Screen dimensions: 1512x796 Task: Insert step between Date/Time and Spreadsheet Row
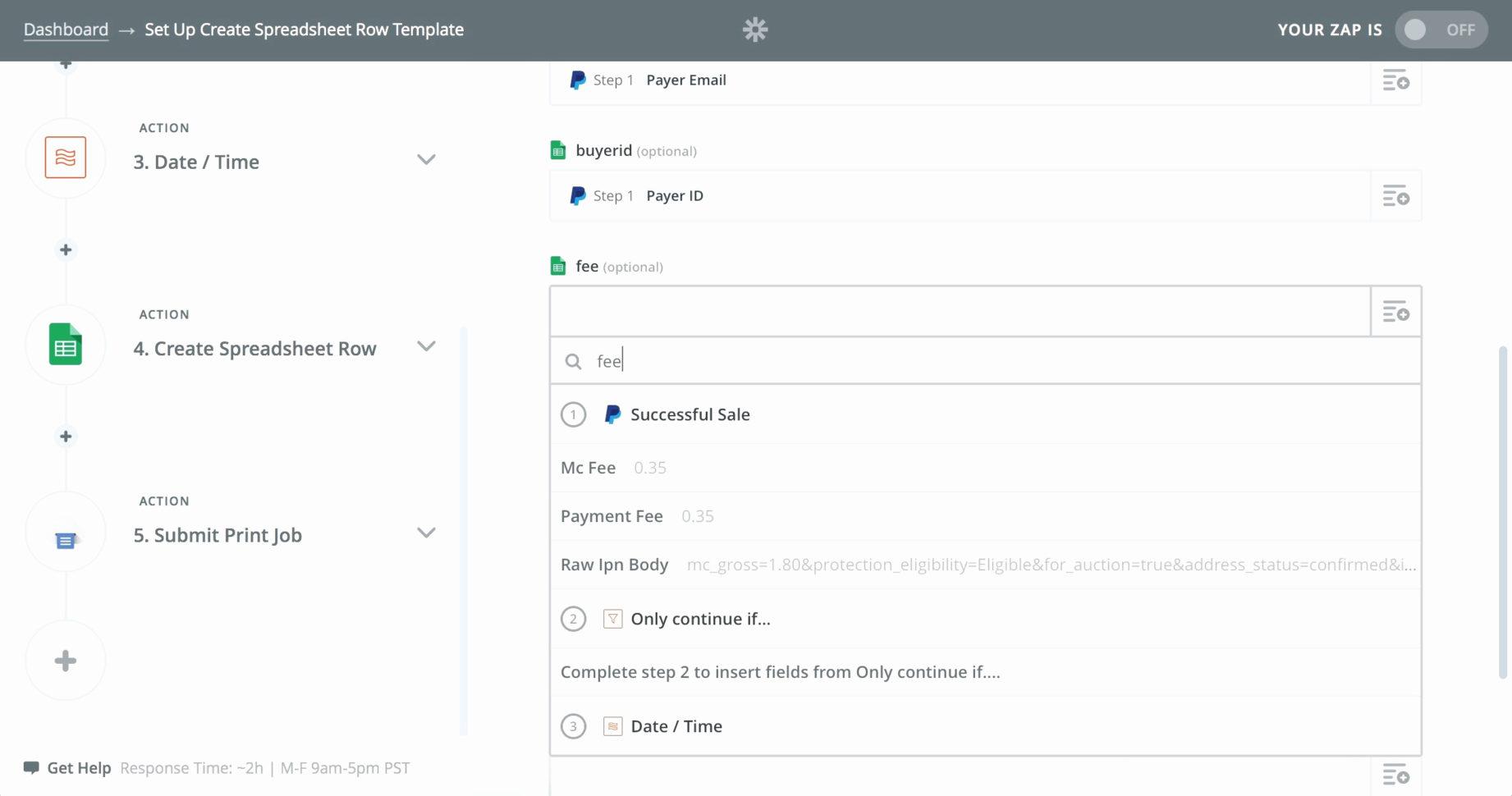(x=66, y=249)
